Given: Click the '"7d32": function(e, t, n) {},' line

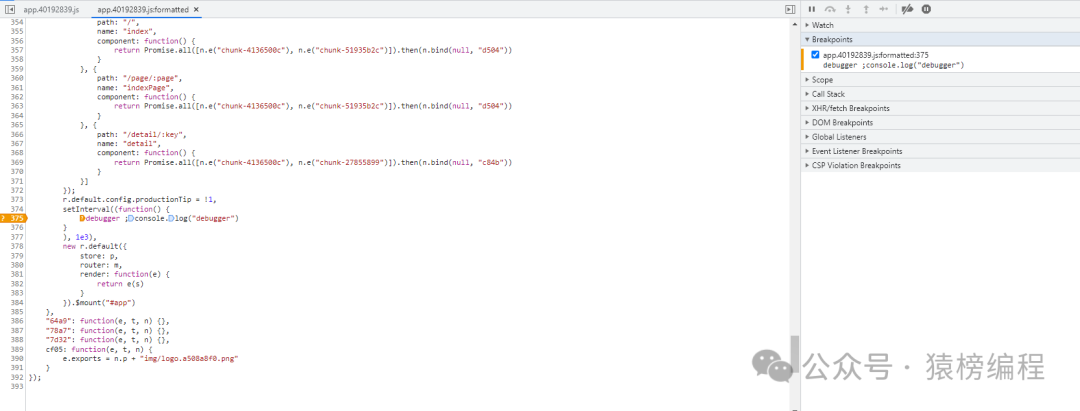Looking at the screenshot, I should [107, 339].
